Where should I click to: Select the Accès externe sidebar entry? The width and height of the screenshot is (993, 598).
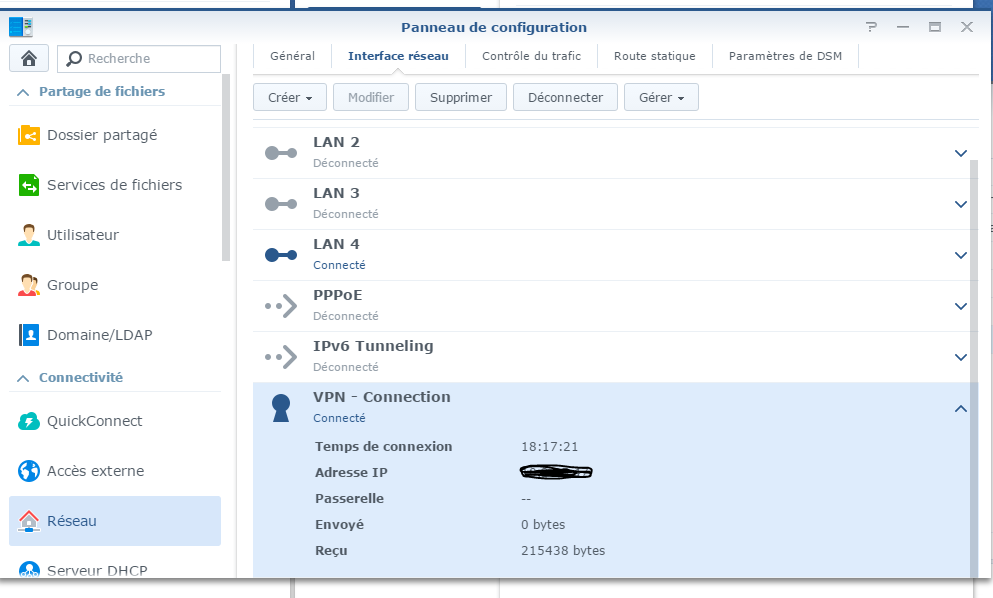(x=115, y=471)
